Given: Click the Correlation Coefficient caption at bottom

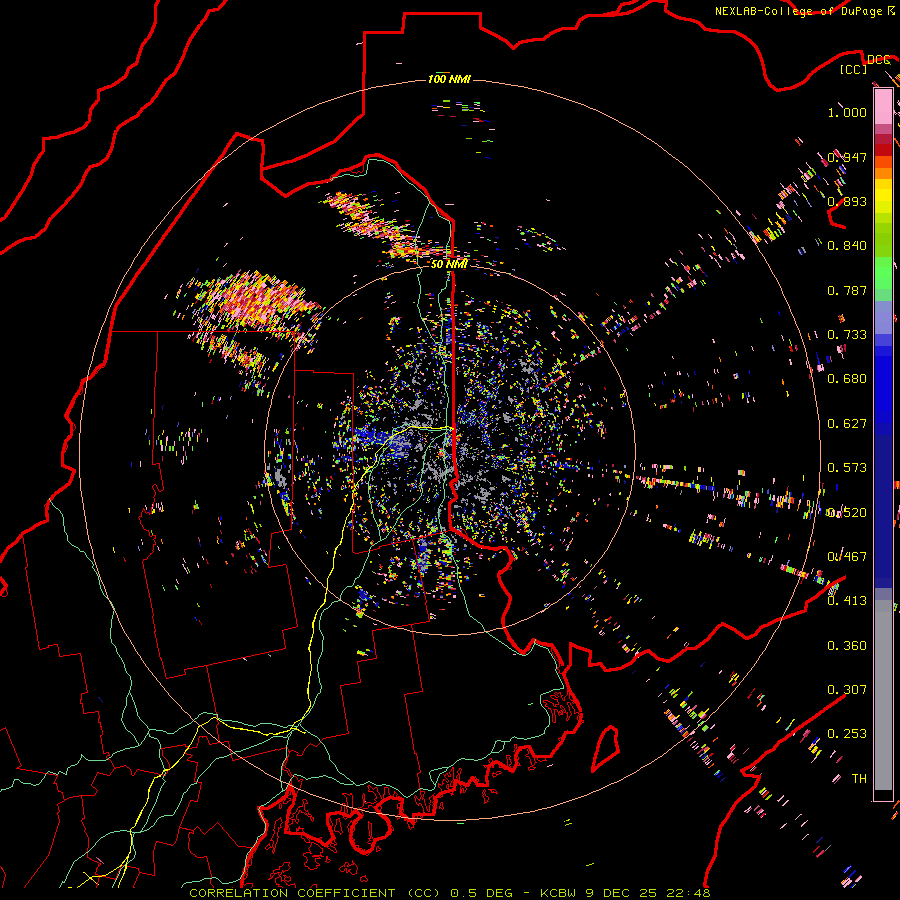Looking at the screenshot, I should 450,893.
